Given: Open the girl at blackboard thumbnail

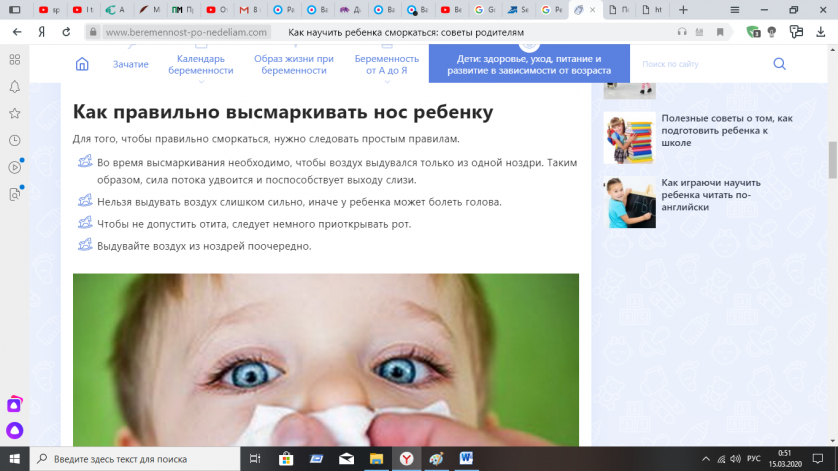Looking at the screenshot, I should click(630, 203).
